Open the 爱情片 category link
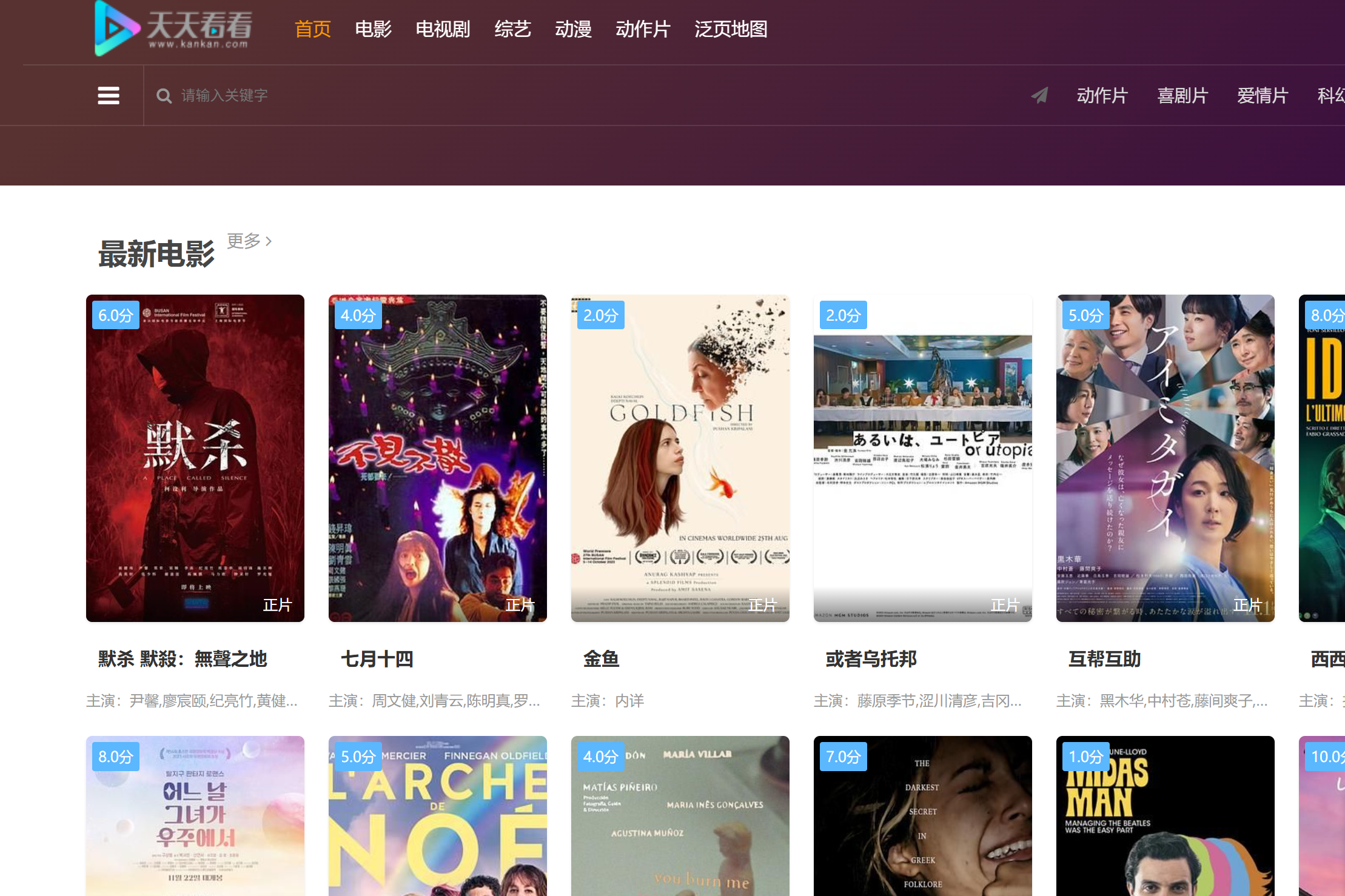Viewport: 1345px width, 896px height. 1263,96
